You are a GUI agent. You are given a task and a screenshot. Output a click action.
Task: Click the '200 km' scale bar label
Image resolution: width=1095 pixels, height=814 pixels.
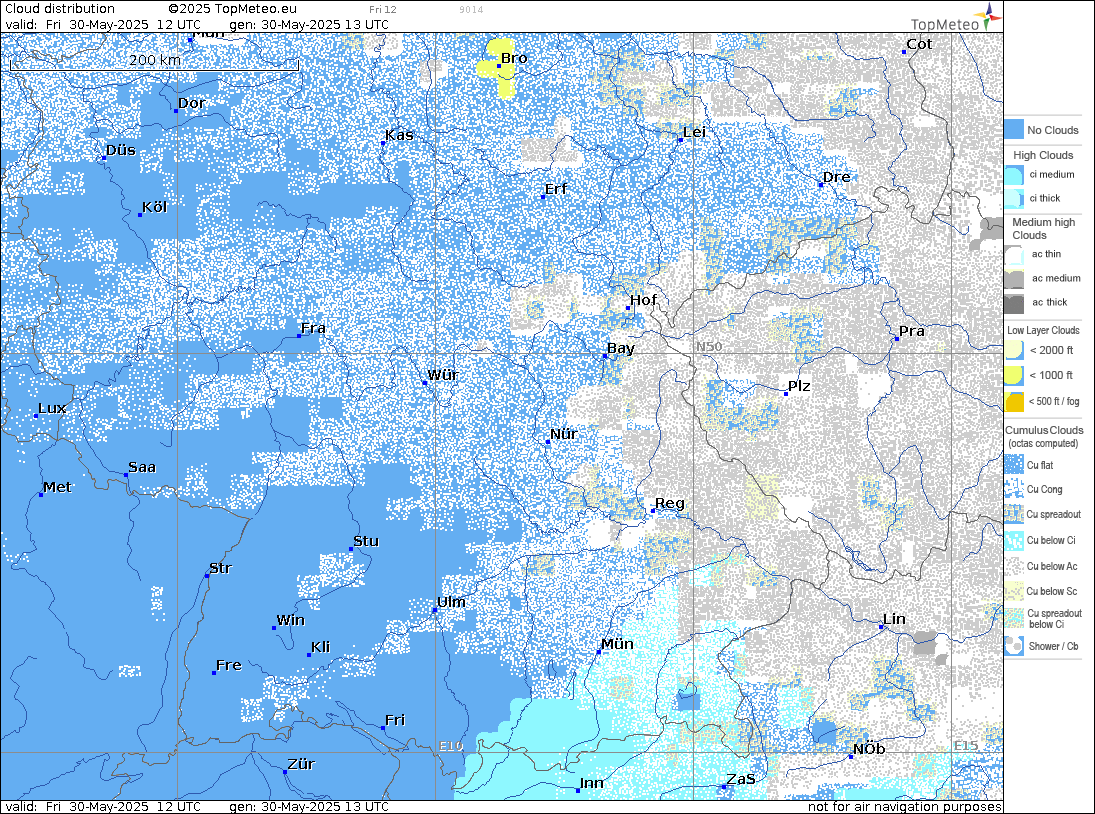pos(154,60)
